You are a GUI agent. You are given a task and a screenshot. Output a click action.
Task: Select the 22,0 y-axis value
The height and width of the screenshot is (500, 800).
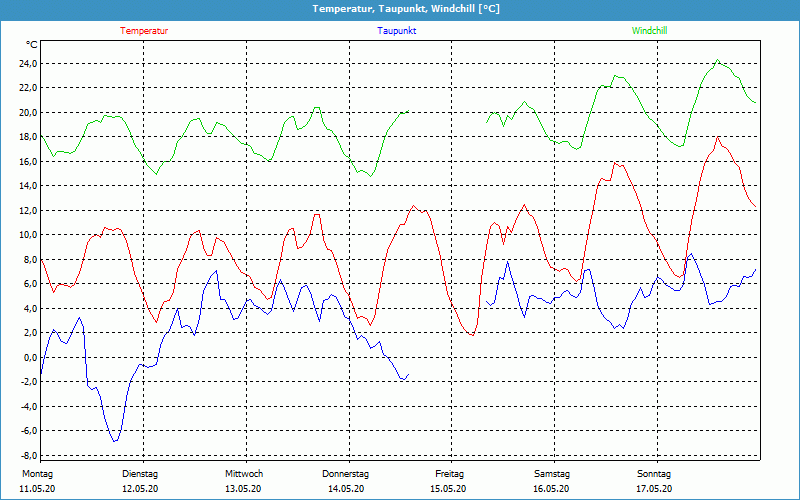coord(28,88)
